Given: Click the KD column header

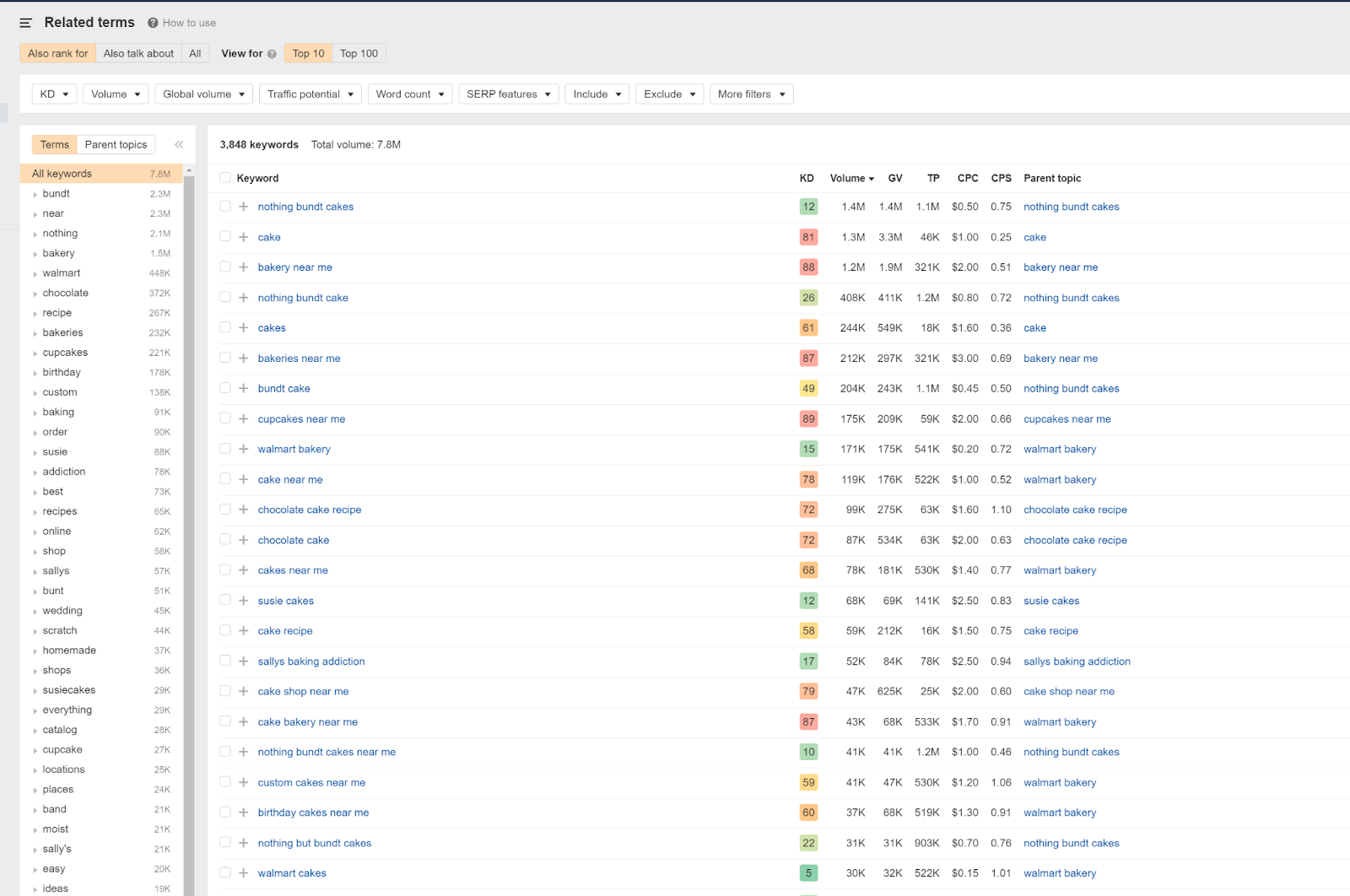Looking at the screenshot, I should click(x=807, y=178).
